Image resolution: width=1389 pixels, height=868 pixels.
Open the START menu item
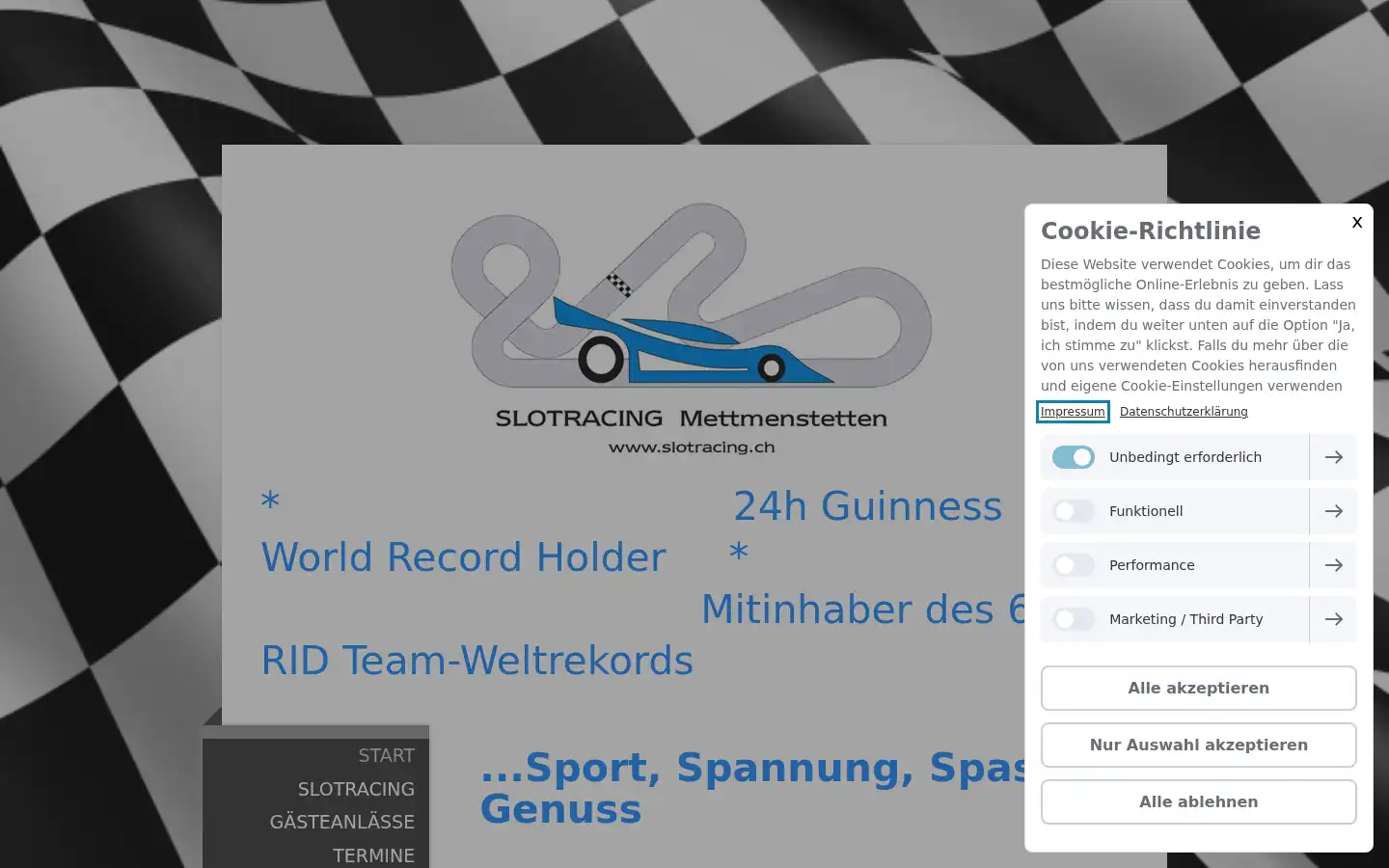386,755
